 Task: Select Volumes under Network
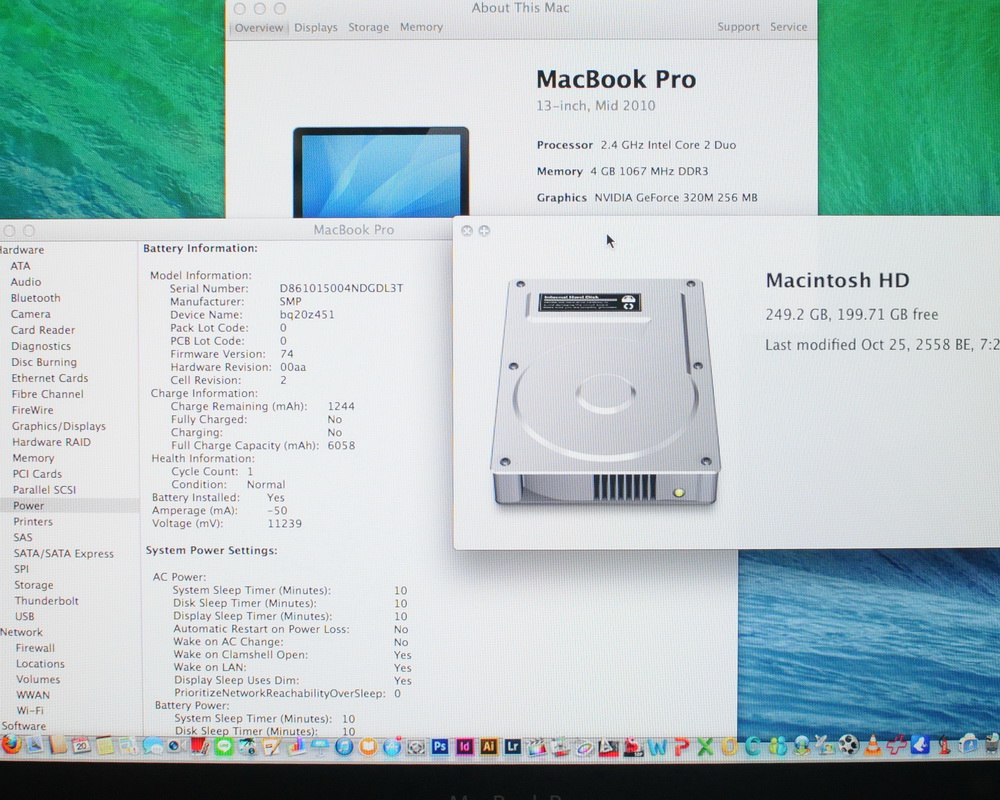click(38, 679)
